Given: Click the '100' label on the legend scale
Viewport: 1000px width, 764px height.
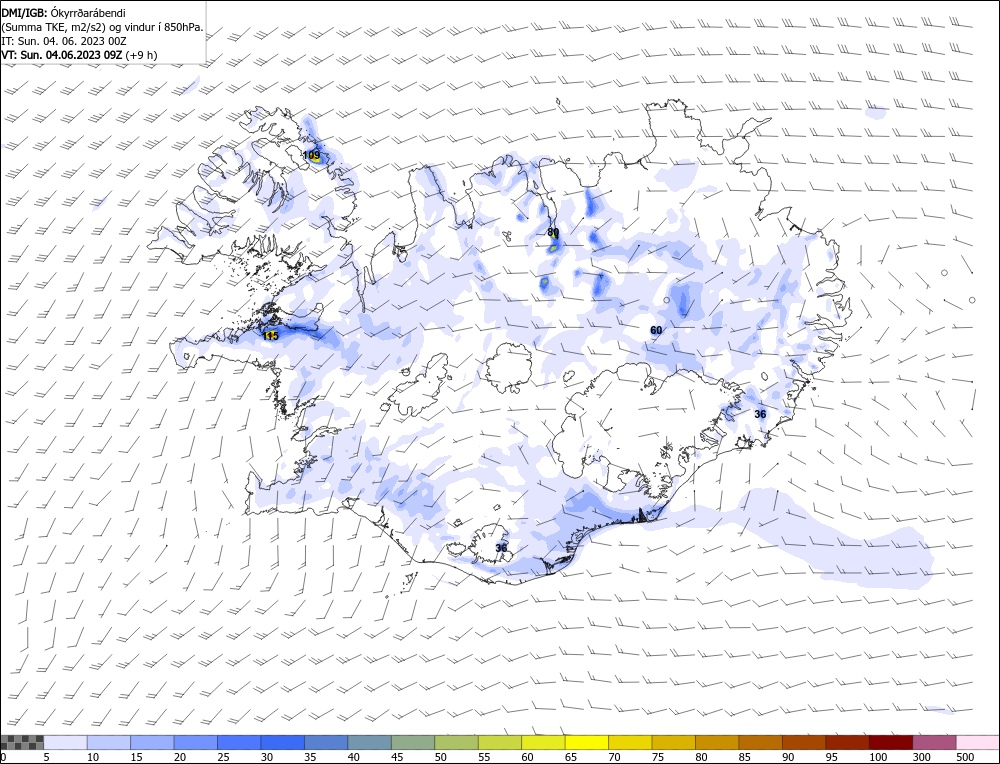Looking at the screenshot, I should tap(877, 757).
